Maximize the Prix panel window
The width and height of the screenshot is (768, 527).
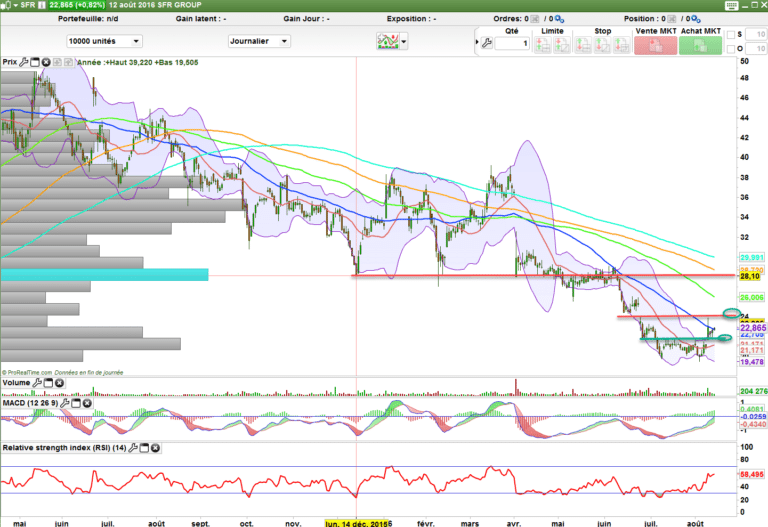[35, 62]
